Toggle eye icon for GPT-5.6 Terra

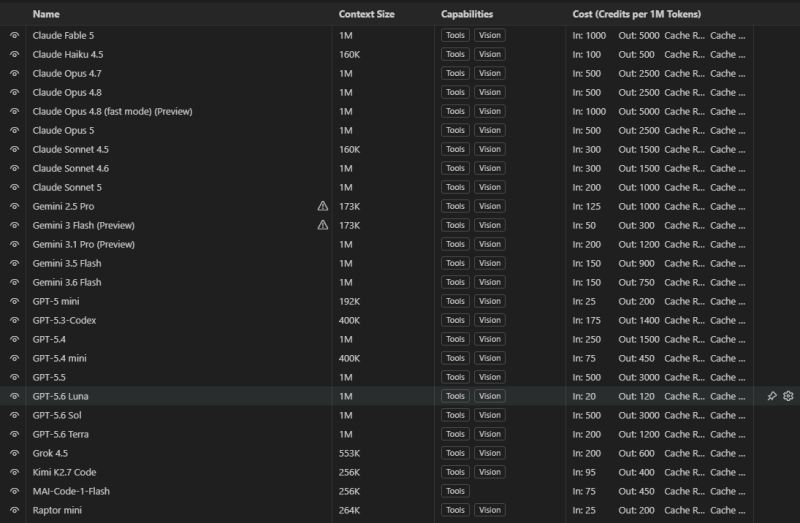click(14, 434)
